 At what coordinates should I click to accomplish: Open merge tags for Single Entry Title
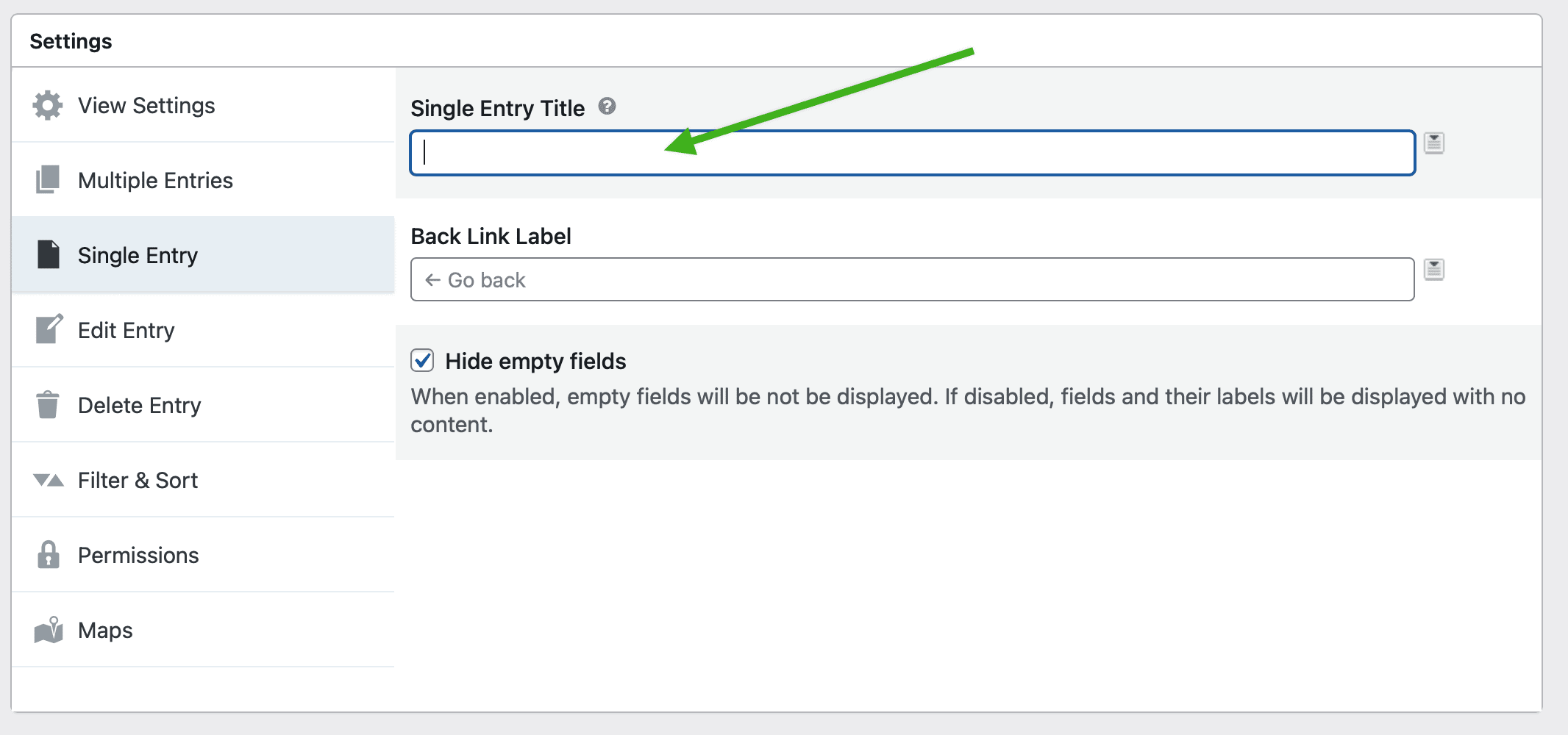click(1434, 143)
